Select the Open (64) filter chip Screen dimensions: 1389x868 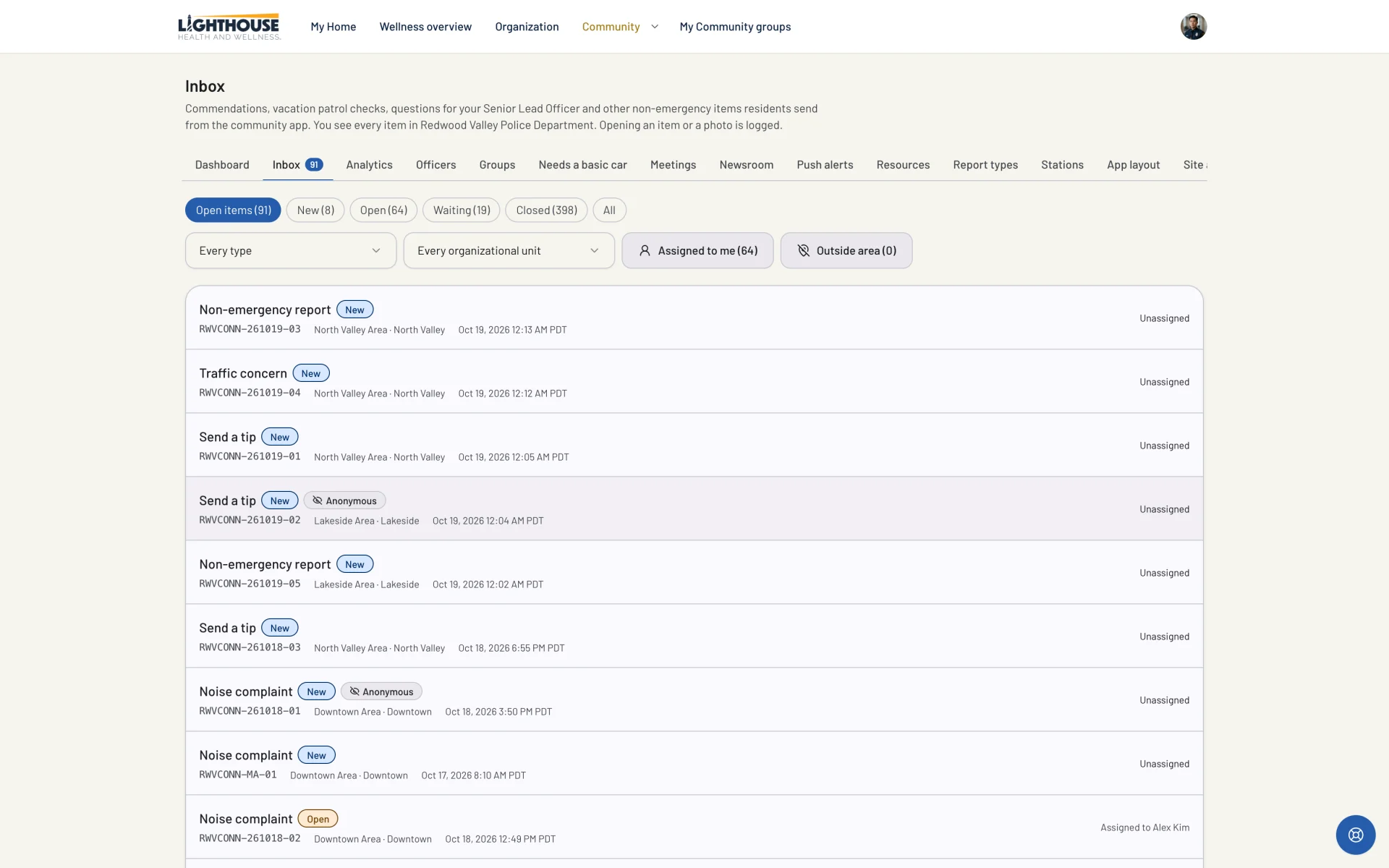click(383, 210)
